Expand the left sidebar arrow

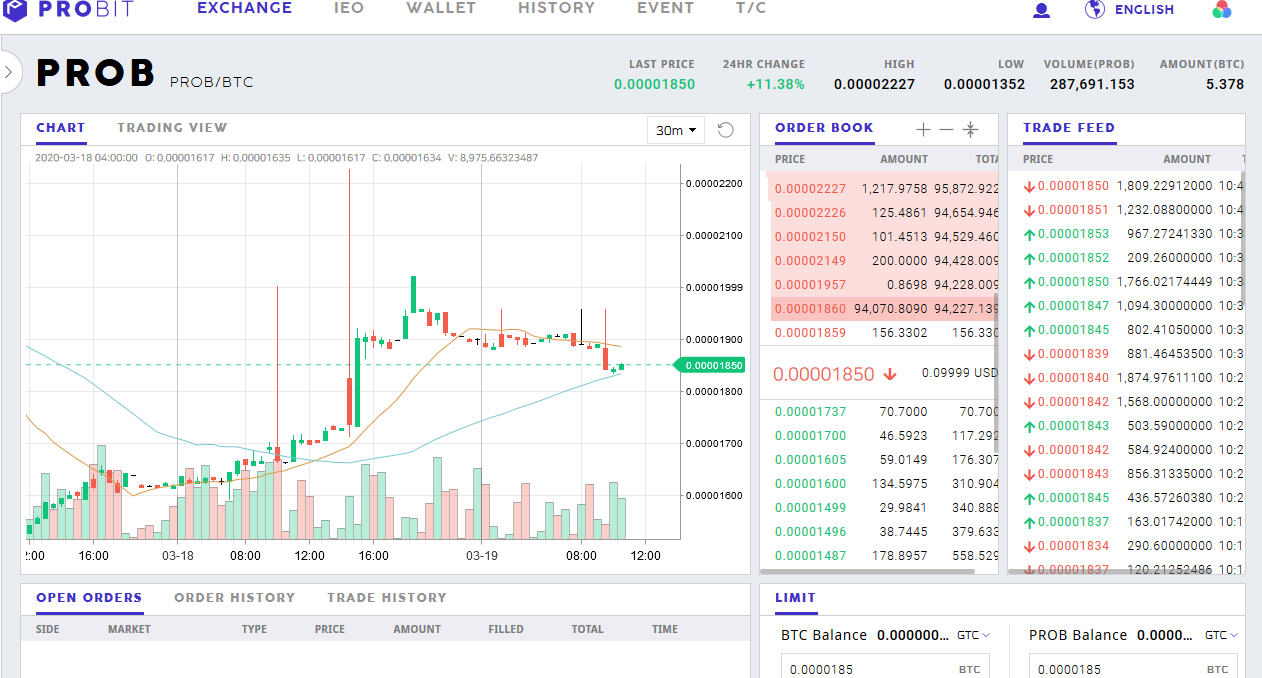[x=8, y=72]
